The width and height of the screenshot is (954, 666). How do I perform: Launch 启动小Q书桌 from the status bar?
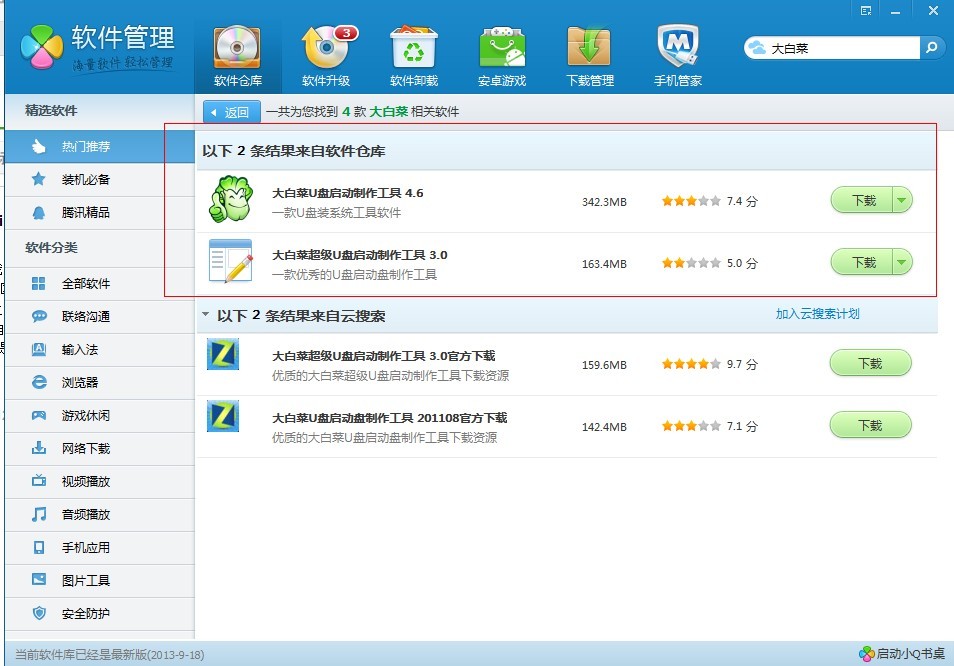tap(906, 652)
